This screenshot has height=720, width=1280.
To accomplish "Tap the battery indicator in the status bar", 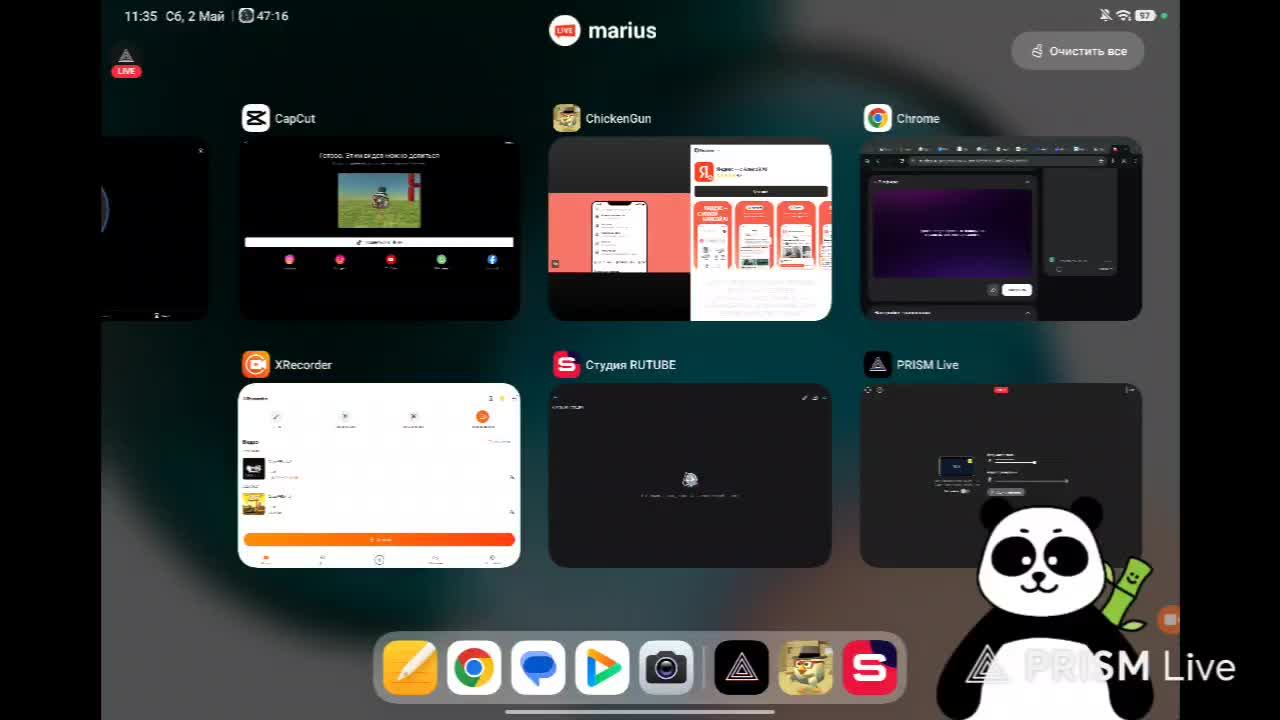I will point(1145,16).
